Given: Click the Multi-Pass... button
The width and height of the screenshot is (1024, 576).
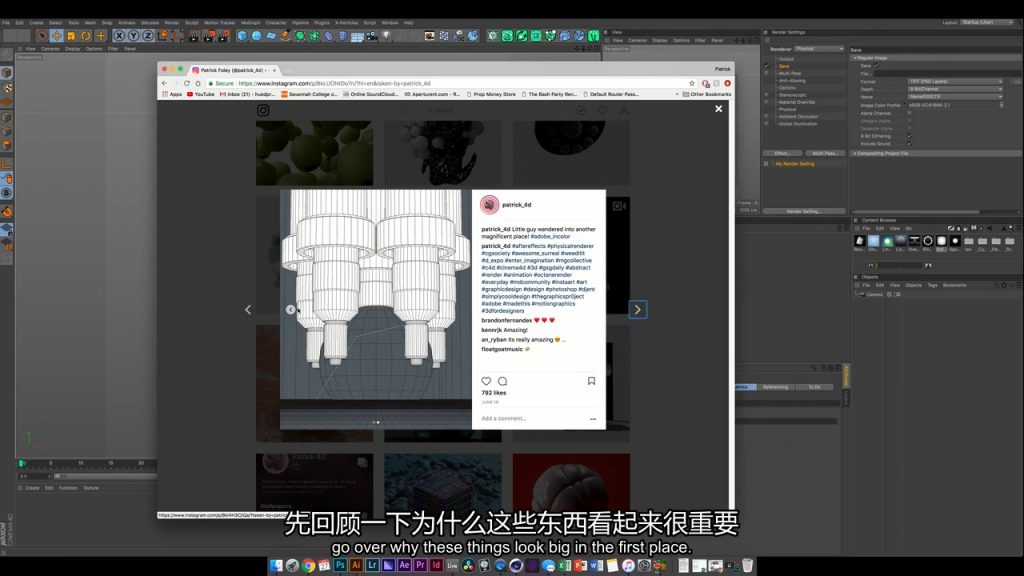Looking at the screenshot, I should pos(825,153).
